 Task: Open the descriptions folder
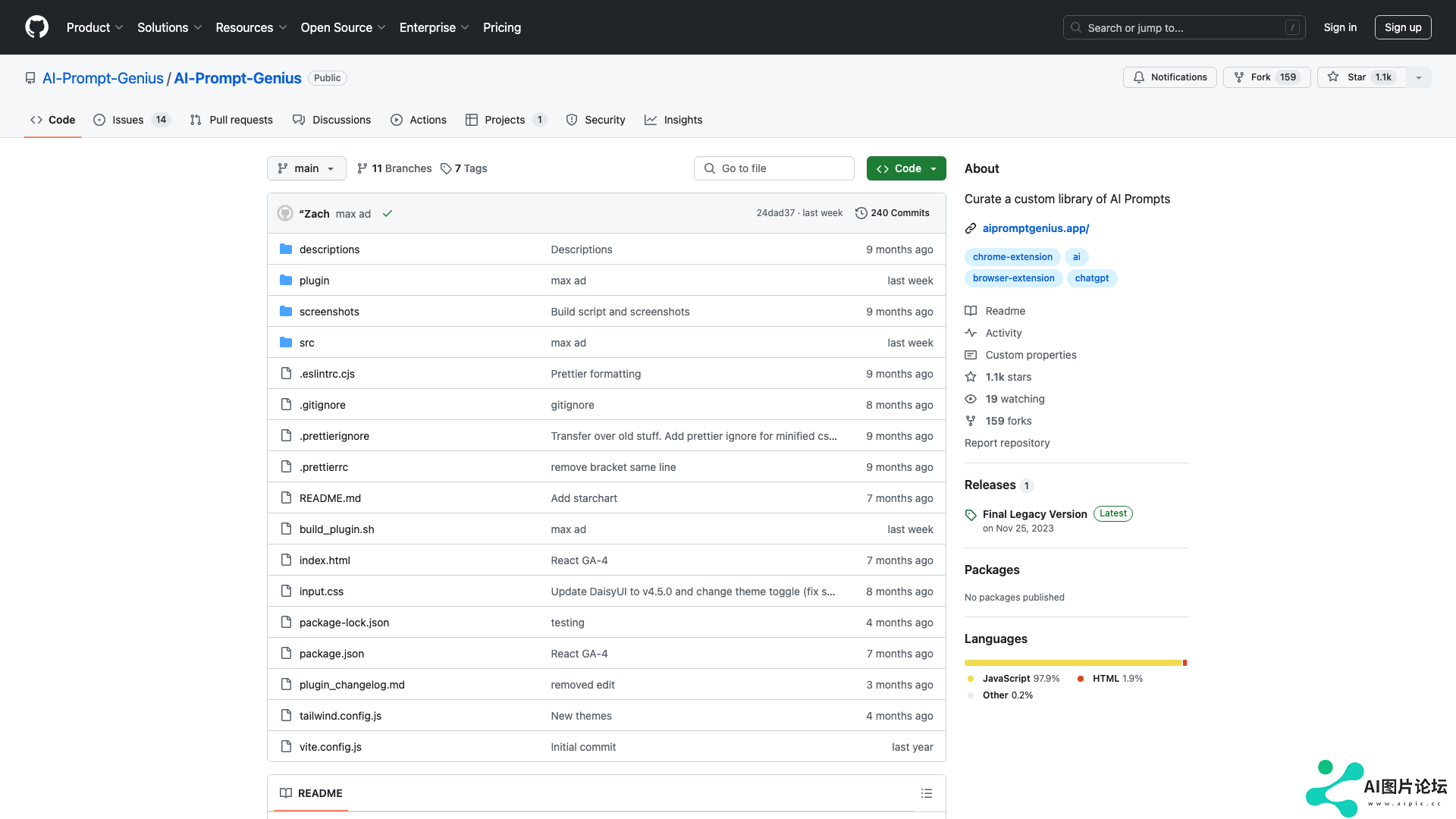(x=329, y=249)
